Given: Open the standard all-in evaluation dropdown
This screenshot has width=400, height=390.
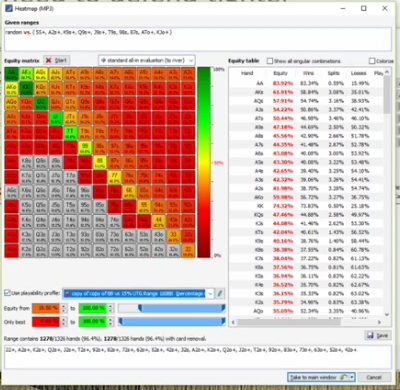Looking at the screenshot, I should (147, 60).
